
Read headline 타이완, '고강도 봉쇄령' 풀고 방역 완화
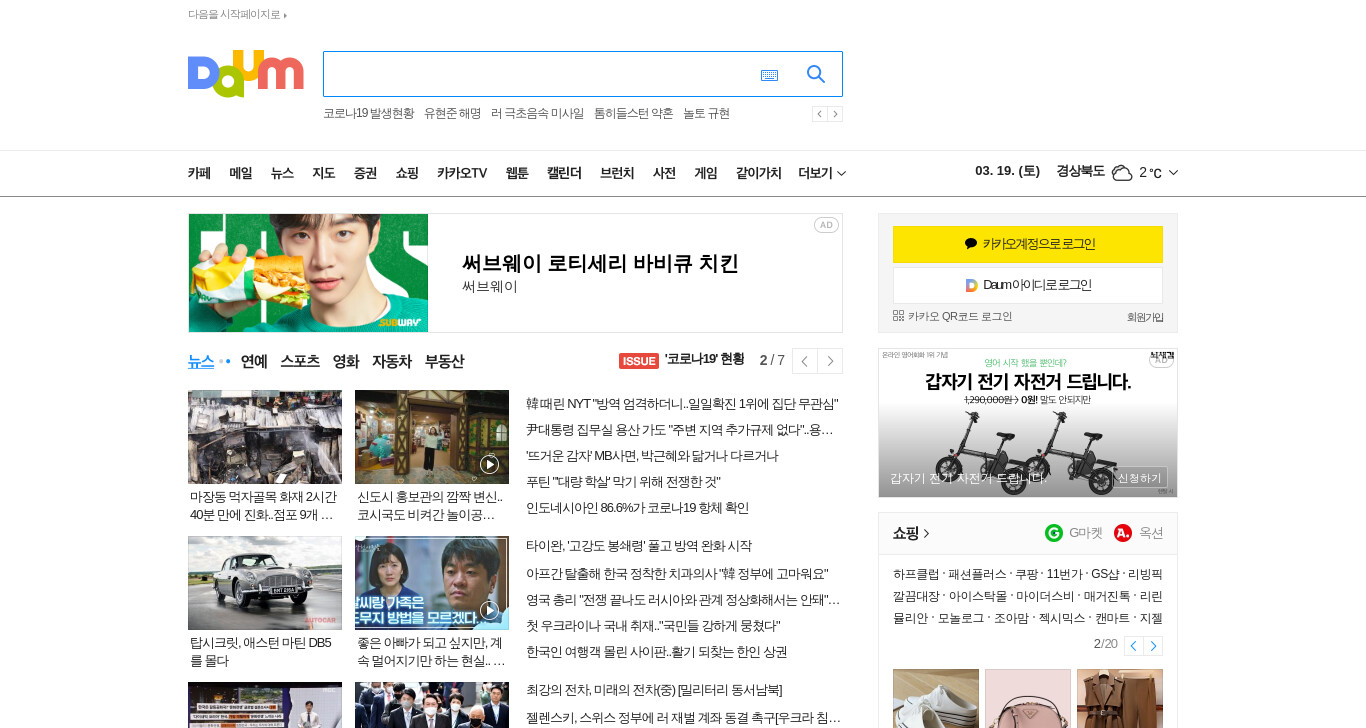pyautogui.click(x=639, y=546)
